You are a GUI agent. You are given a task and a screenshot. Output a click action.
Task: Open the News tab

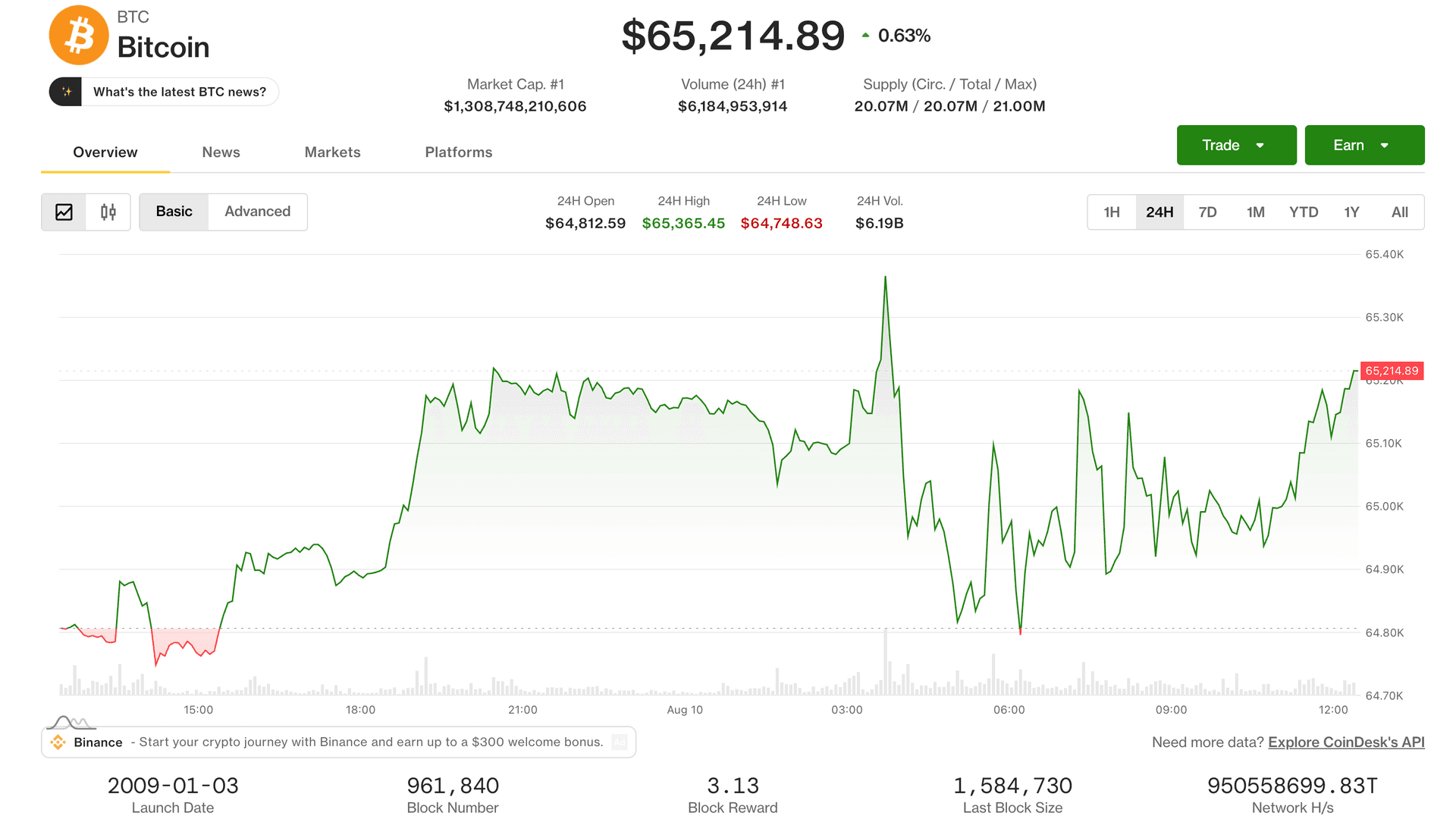[x=221, y=152]
